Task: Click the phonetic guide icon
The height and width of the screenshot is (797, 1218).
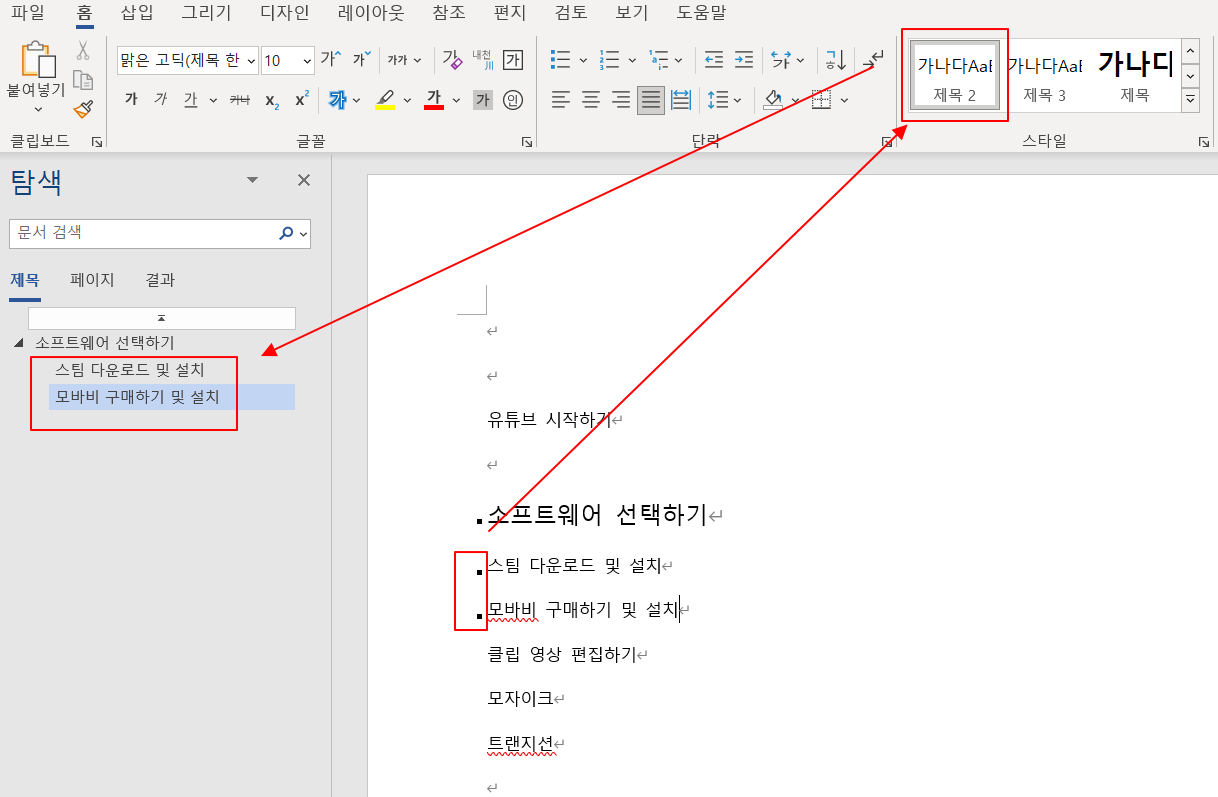Action: click(x=483, y=60)
